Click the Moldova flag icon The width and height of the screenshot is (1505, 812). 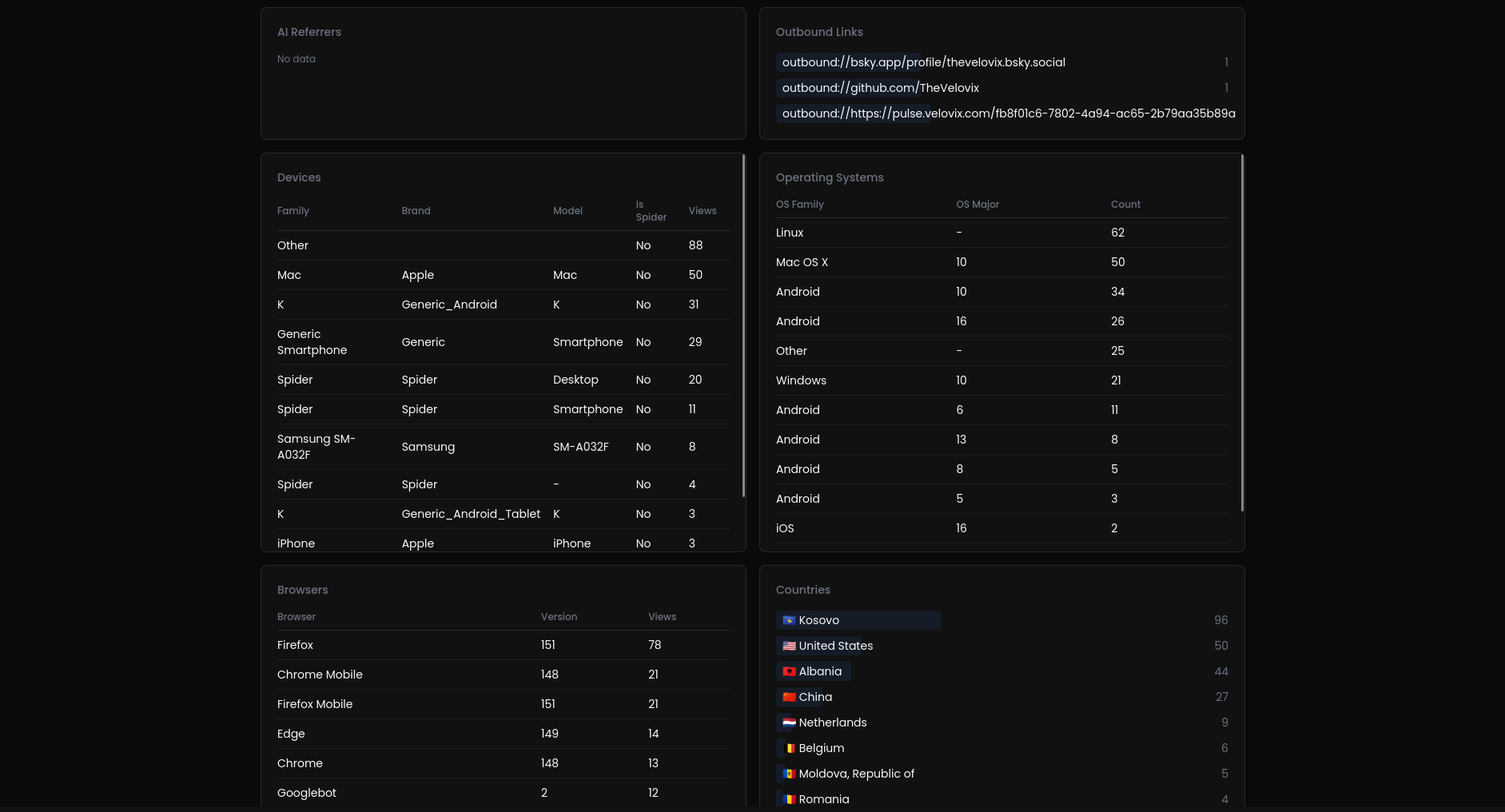[x=789, y=774]
